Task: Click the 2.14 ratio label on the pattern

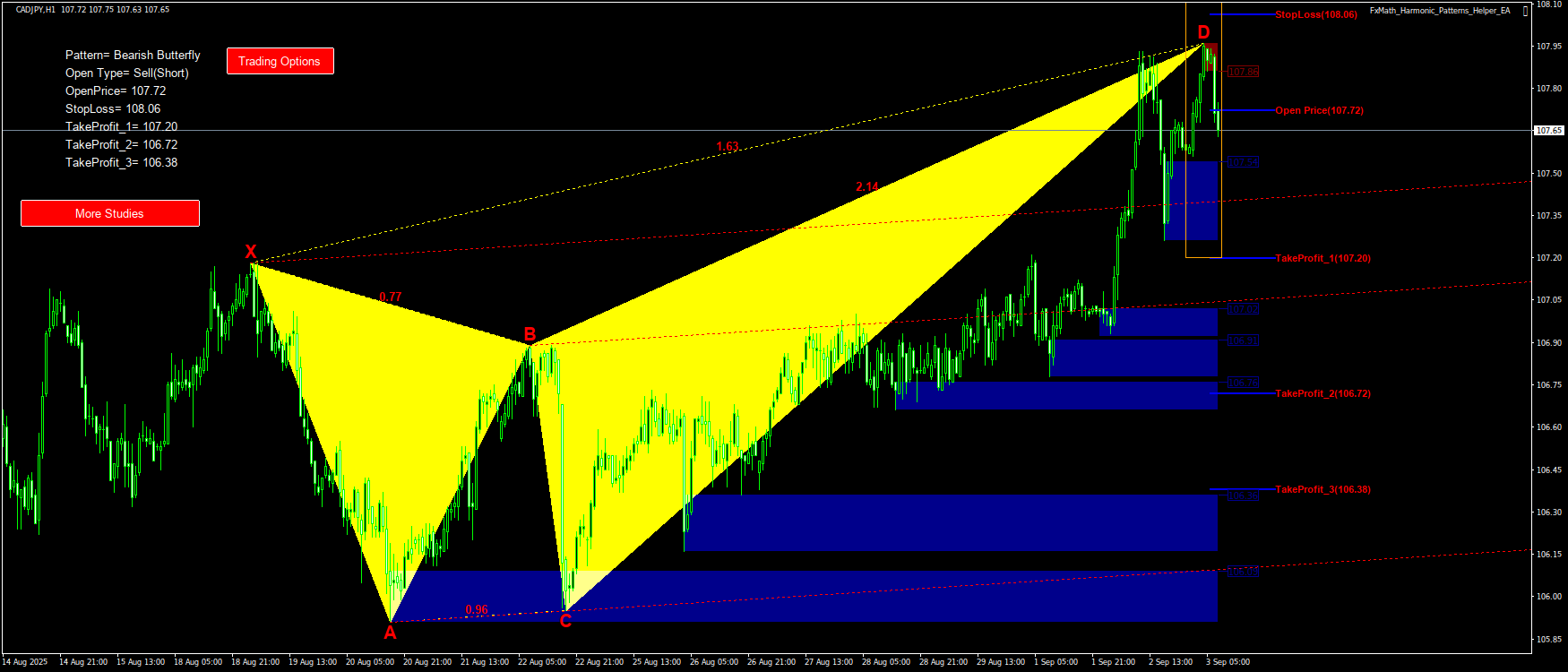Action: pyautogui.click(x=866, y=186)
